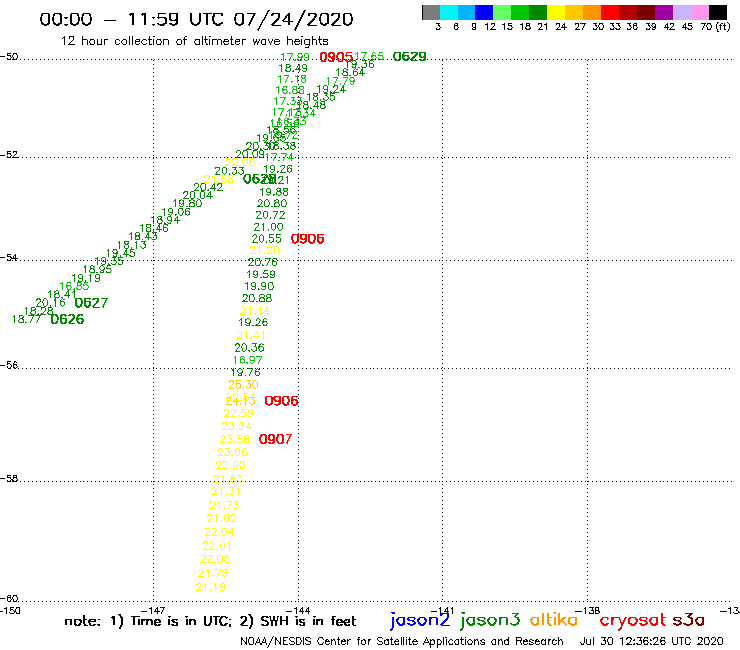Click the red 'cryosat' legend label

coord(633,620)
